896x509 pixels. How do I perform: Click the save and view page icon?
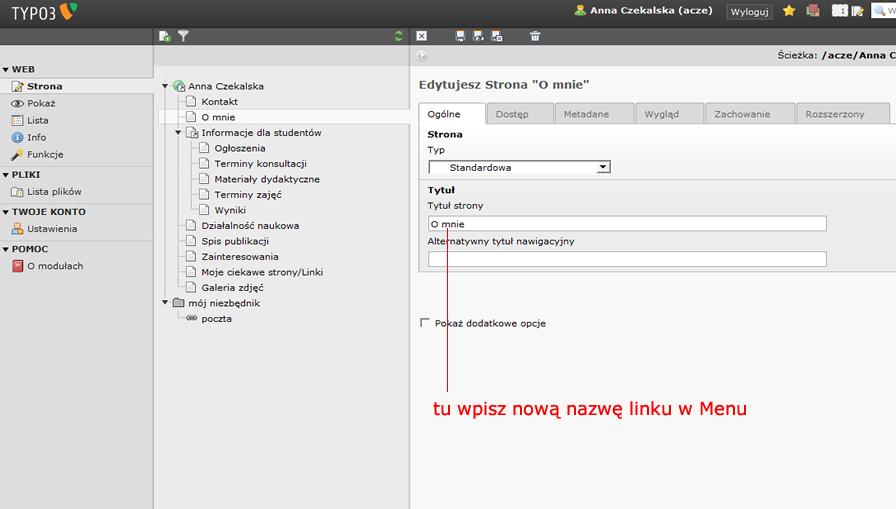tap(478, 37)
